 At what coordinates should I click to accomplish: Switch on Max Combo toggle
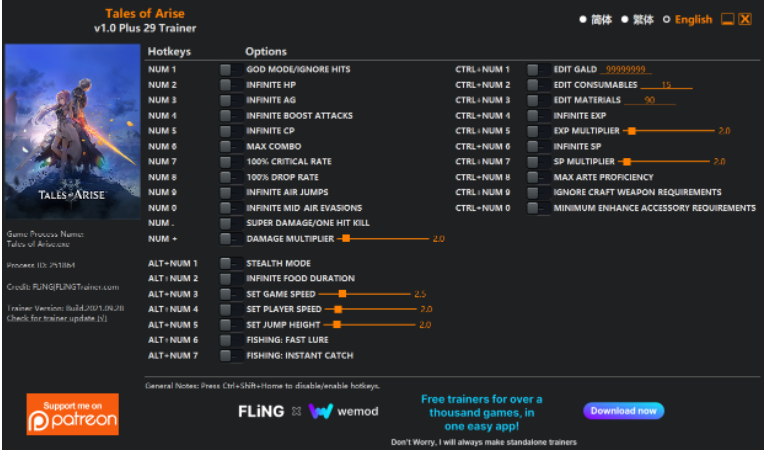point(231,146)
